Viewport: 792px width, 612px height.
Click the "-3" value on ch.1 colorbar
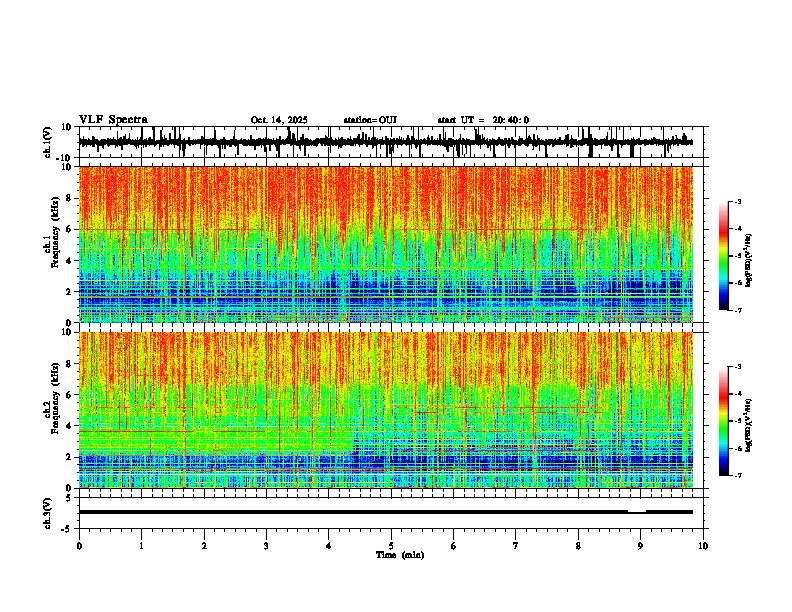(738, 201)
